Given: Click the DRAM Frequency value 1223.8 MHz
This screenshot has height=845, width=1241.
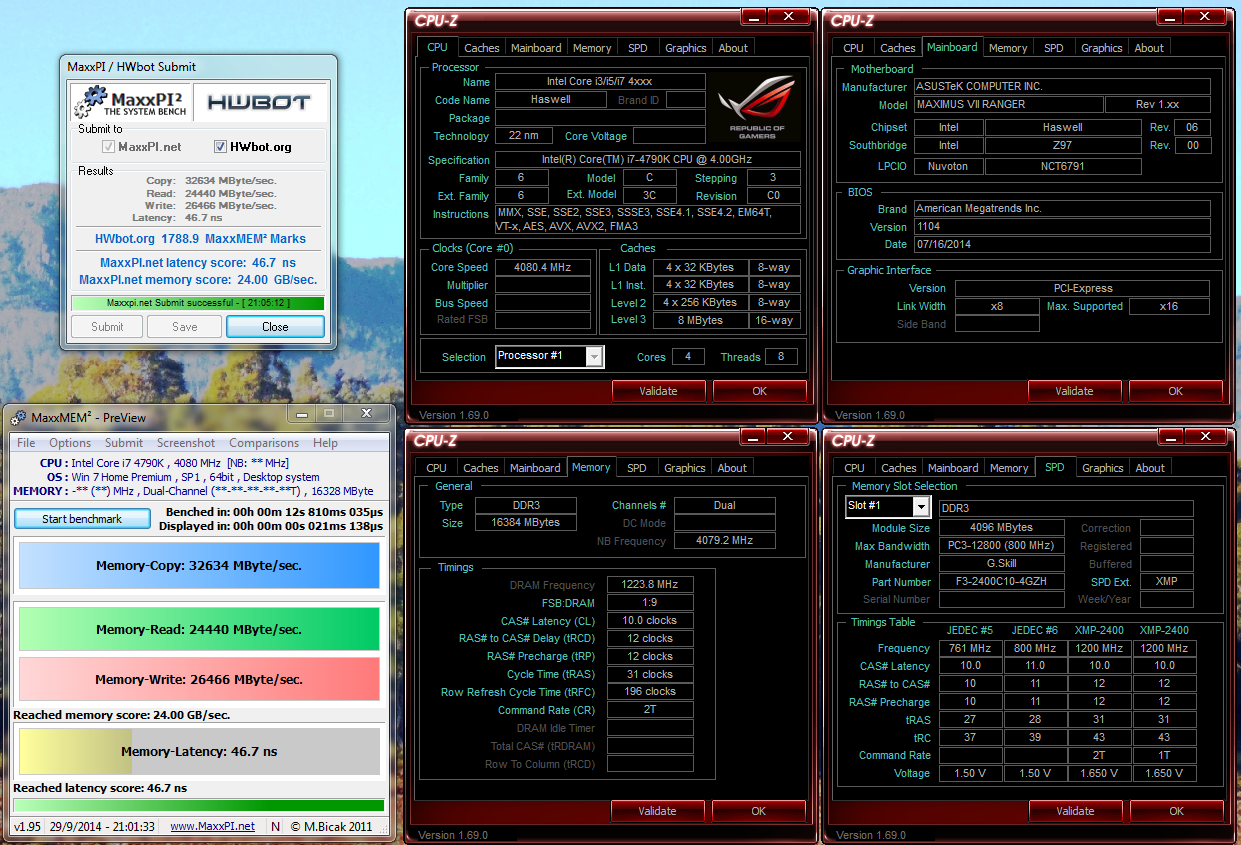Looking at the screenshot, I should coord(650,585).
